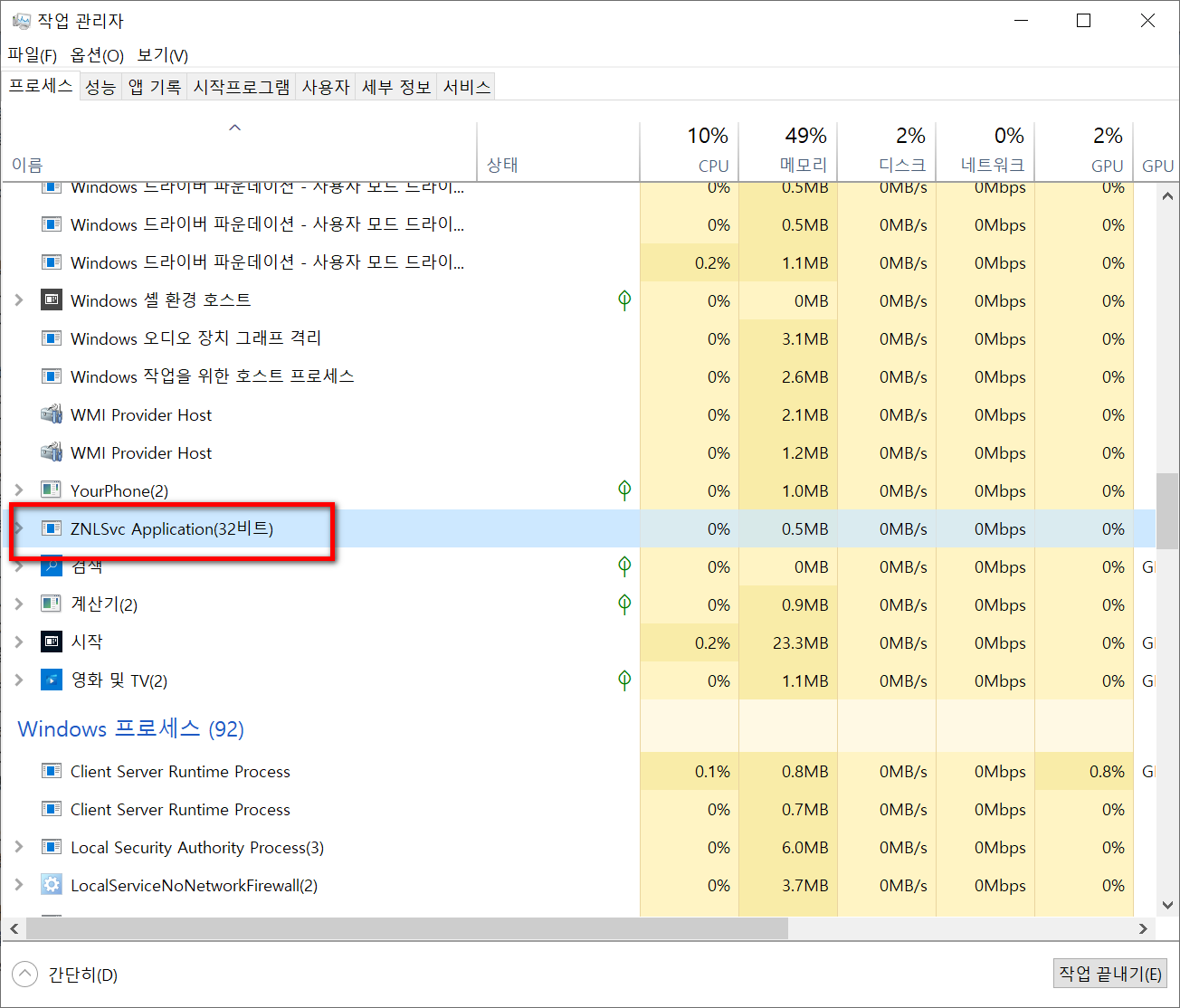1180x1008 pixels.
Task: Select the 0.8% GPU cell of Client Server Runtime
Action: pos(1084,772)
